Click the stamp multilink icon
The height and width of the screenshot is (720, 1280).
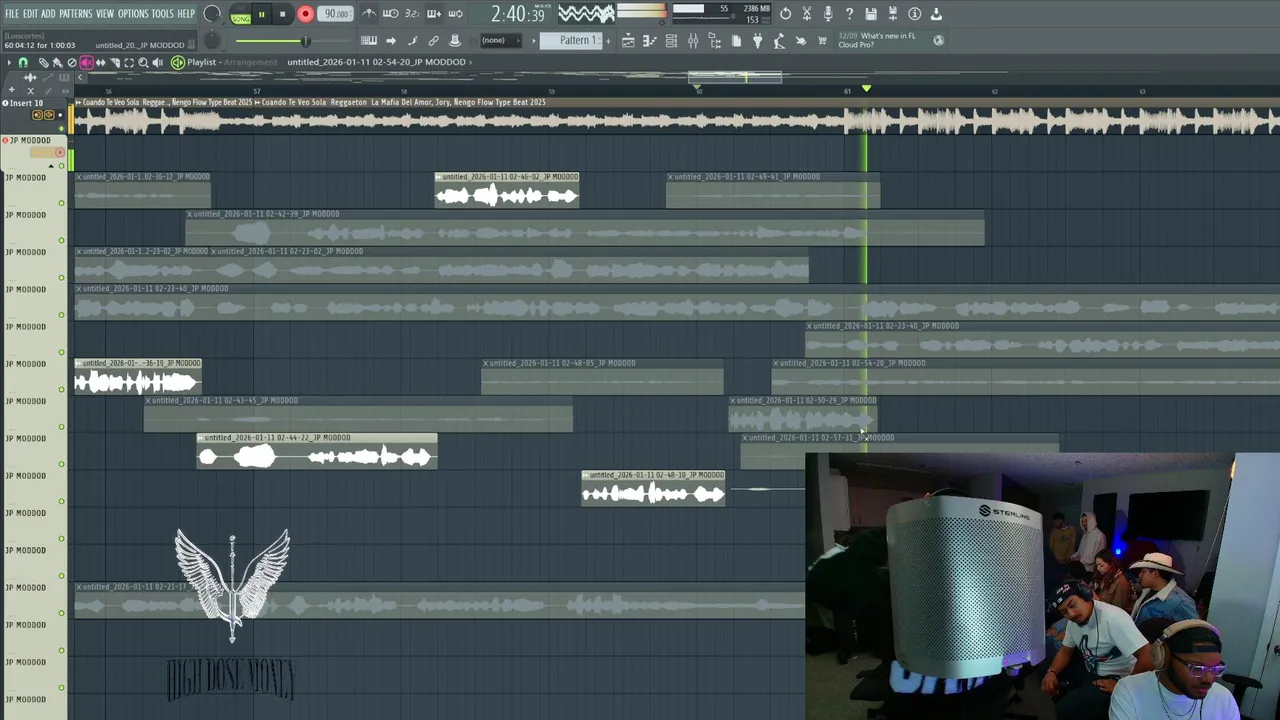[455, 40]
